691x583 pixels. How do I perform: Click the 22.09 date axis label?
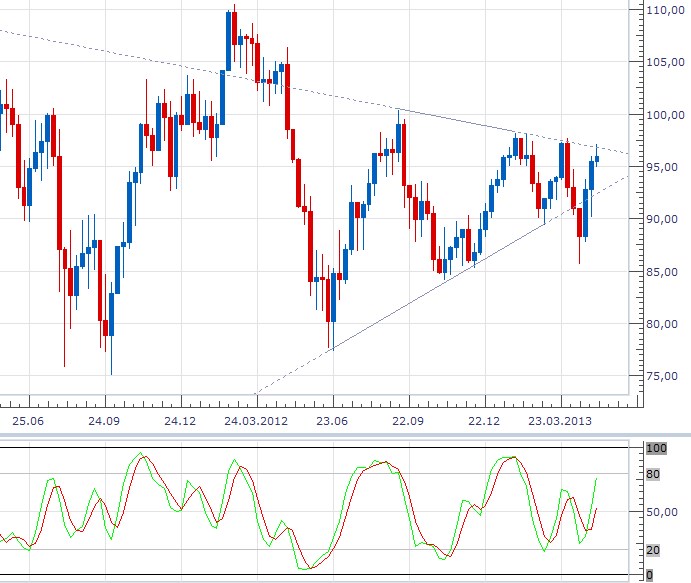408,421
